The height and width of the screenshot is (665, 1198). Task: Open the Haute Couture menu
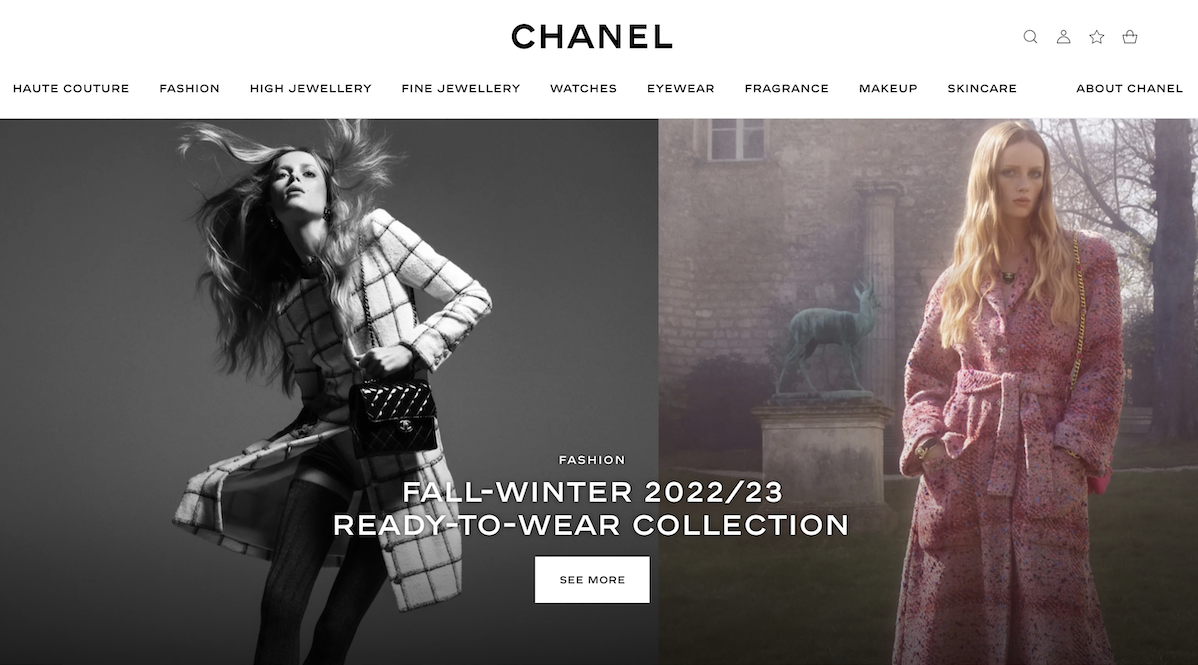click(x=71, y=89)
